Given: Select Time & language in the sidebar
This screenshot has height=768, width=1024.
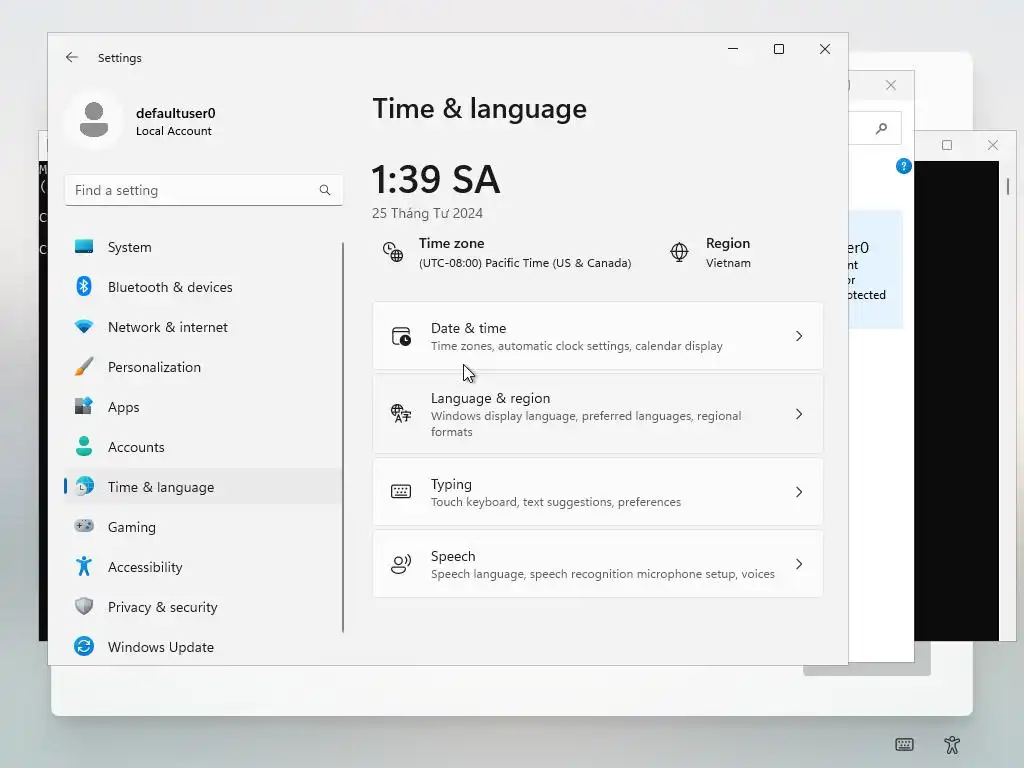Looking at the screenshot, I should pyautogui.click(x=203, y=487).
